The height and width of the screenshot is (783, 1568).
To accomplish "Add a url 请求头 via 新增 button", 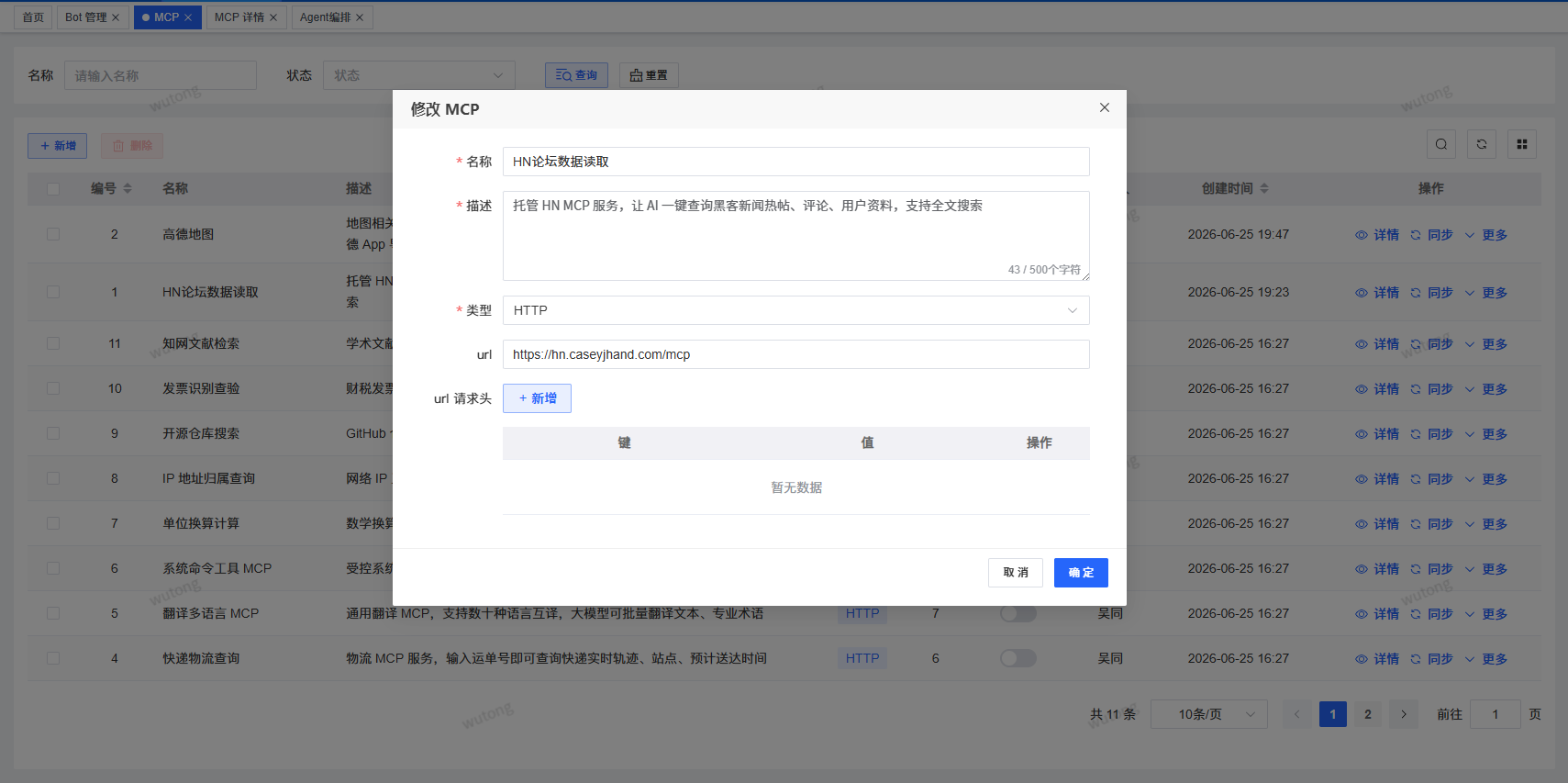I will pyautogui.click(x=537, y=398).
